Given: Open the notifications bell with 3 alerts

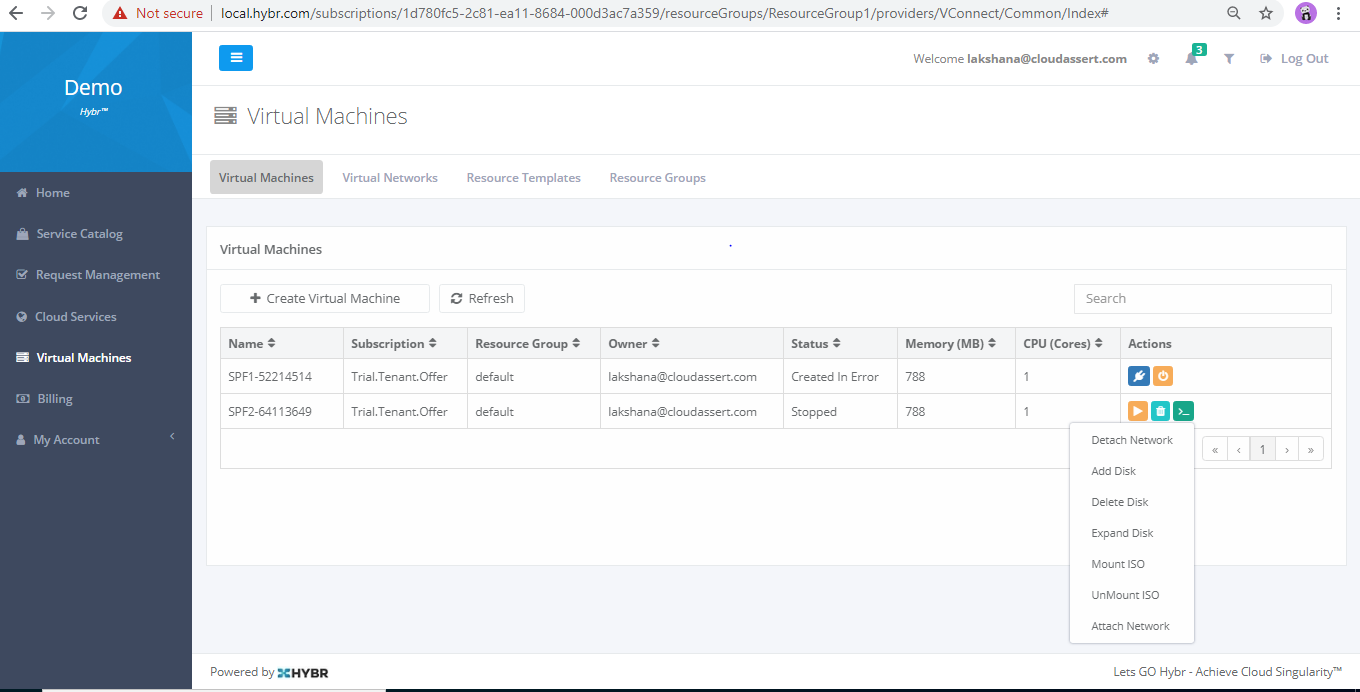Looking at the screenshot, I should (x=1191, y=58).
